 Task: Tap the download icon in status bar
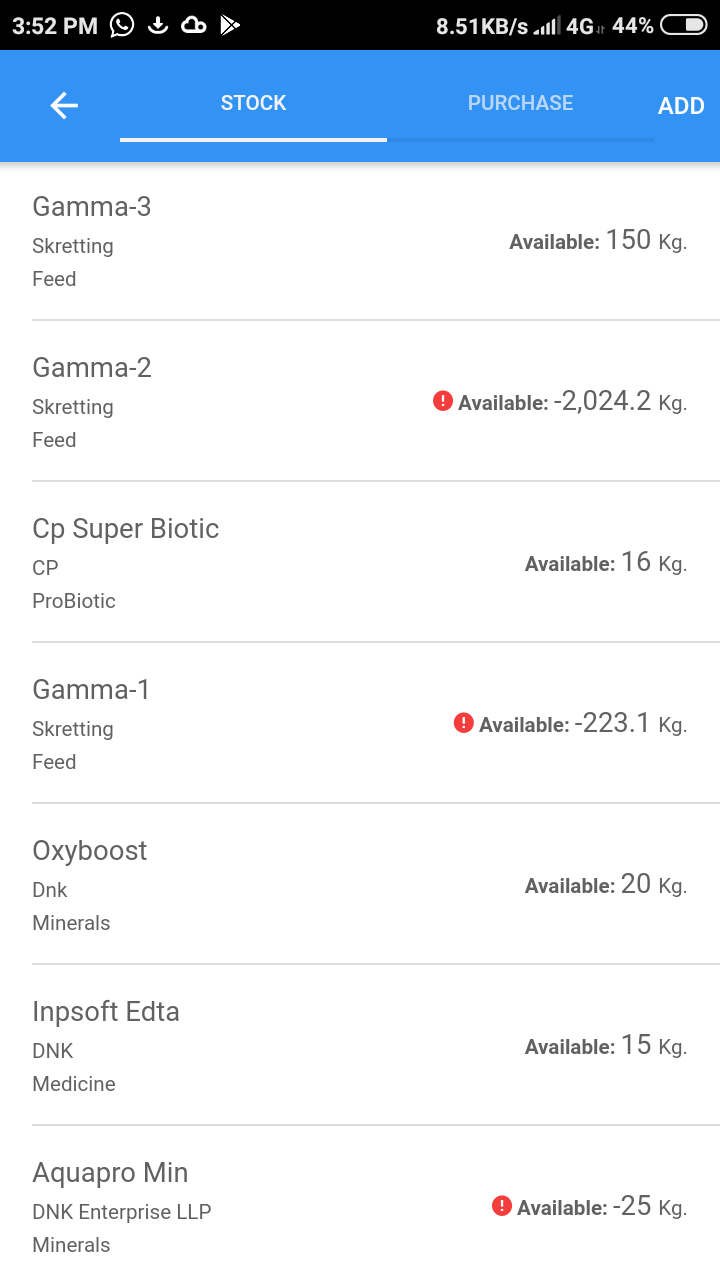coord(157,25)
